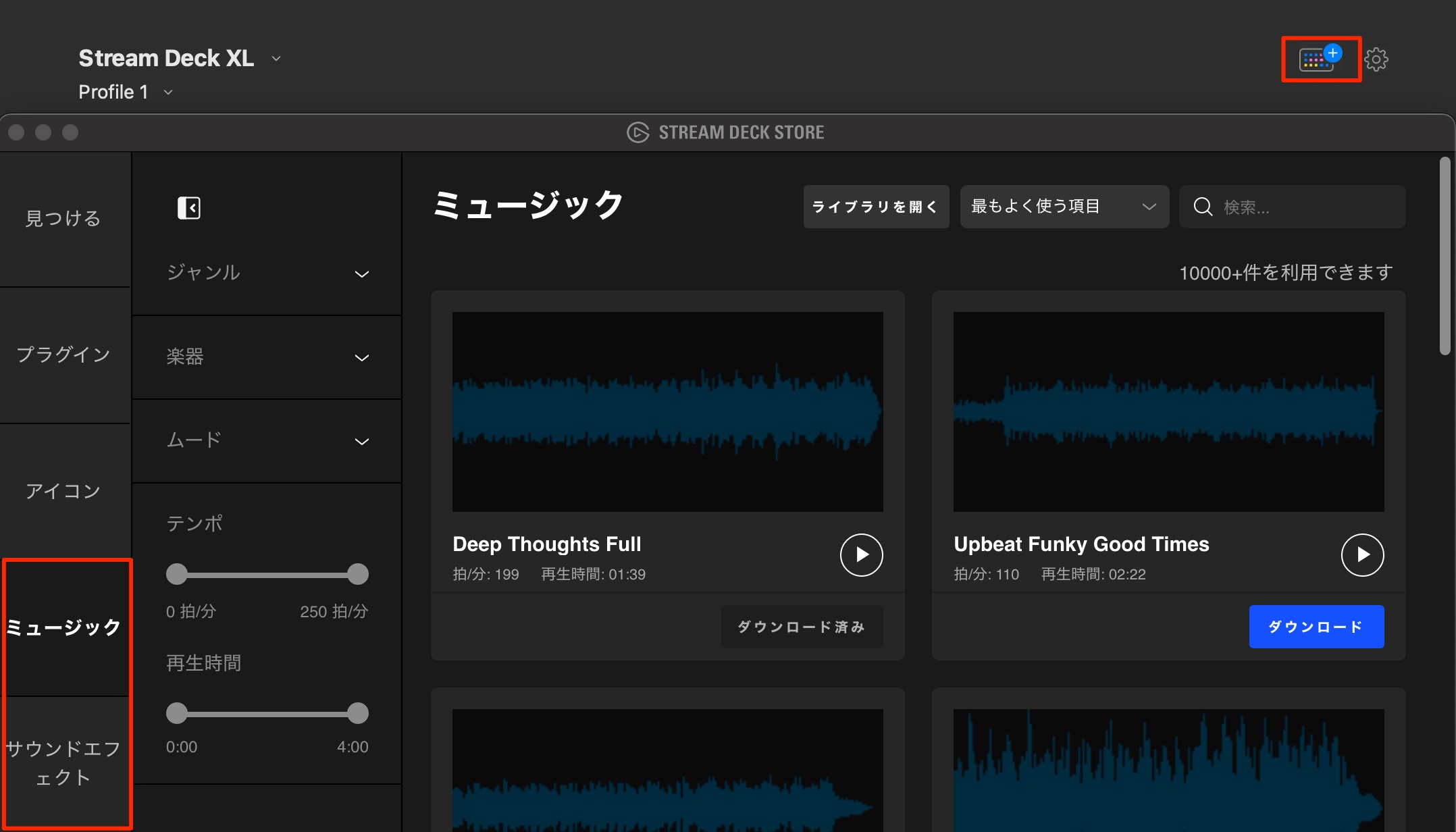Click the Deep Thoughts Full title
Screen dimensions: 1456x832
(546, 544)
